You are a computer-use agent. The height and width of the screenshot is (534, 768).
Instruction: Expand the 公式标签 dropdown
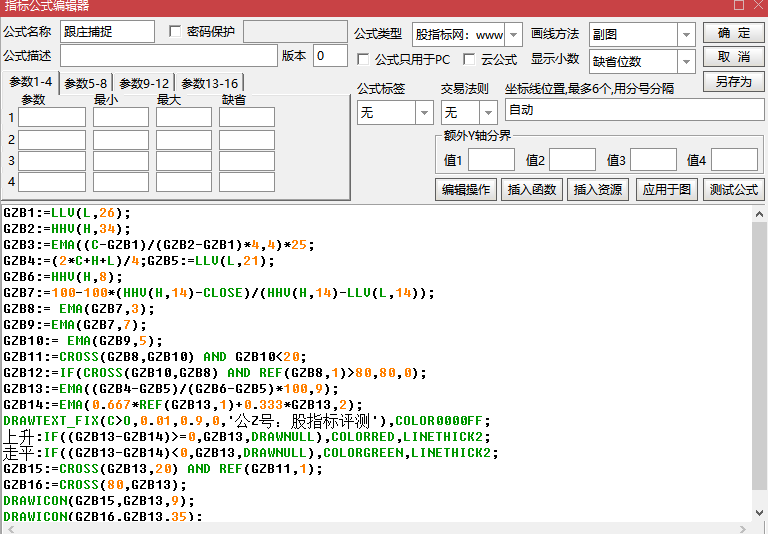click(424, 113)
